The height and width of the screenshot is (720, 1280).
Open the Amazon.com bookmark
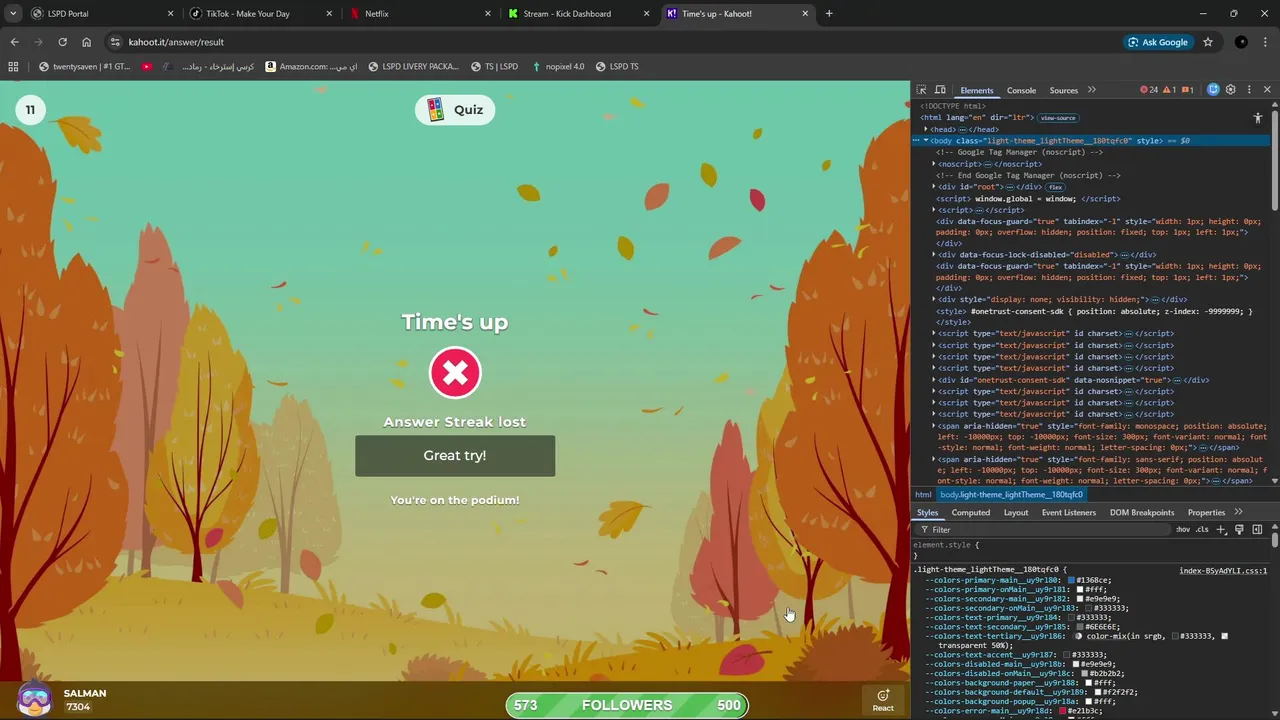coord(311,67)
